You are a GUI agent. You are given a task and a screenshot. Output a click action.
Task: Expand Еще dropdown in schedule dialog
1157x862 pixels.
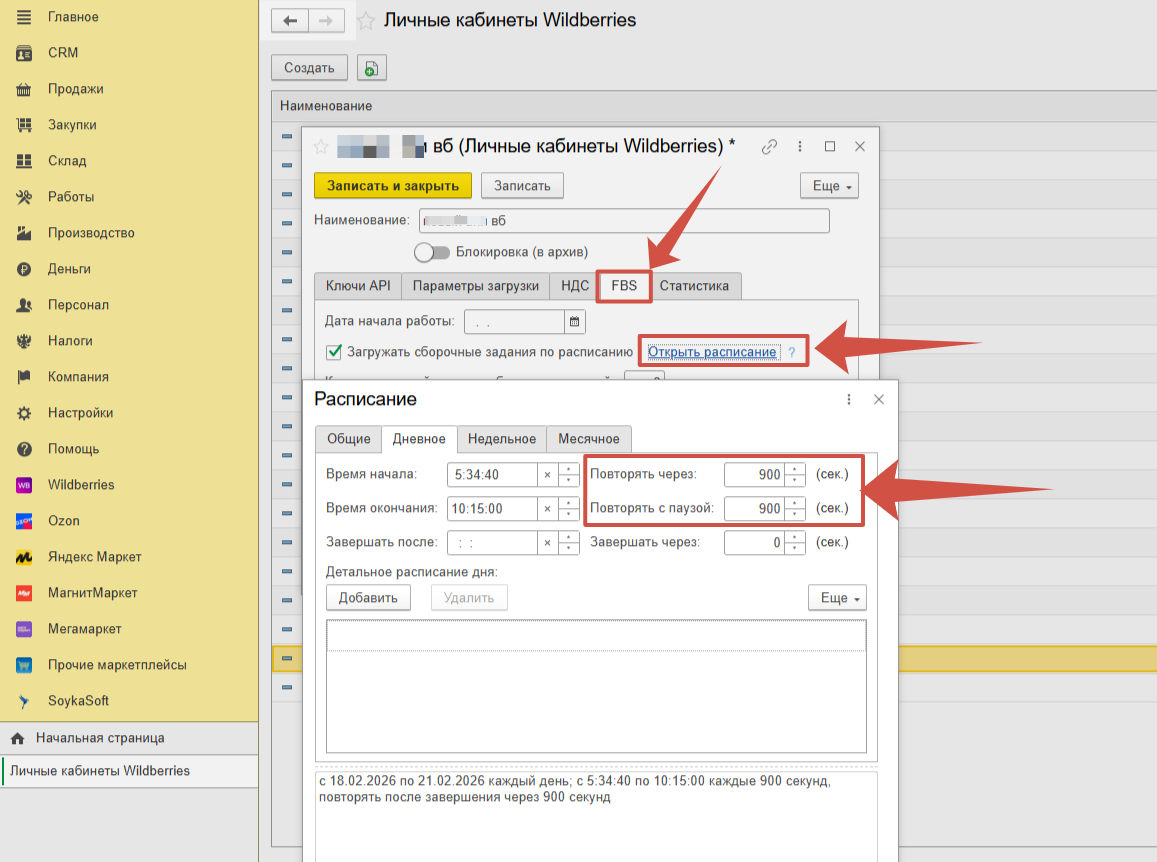837,598
